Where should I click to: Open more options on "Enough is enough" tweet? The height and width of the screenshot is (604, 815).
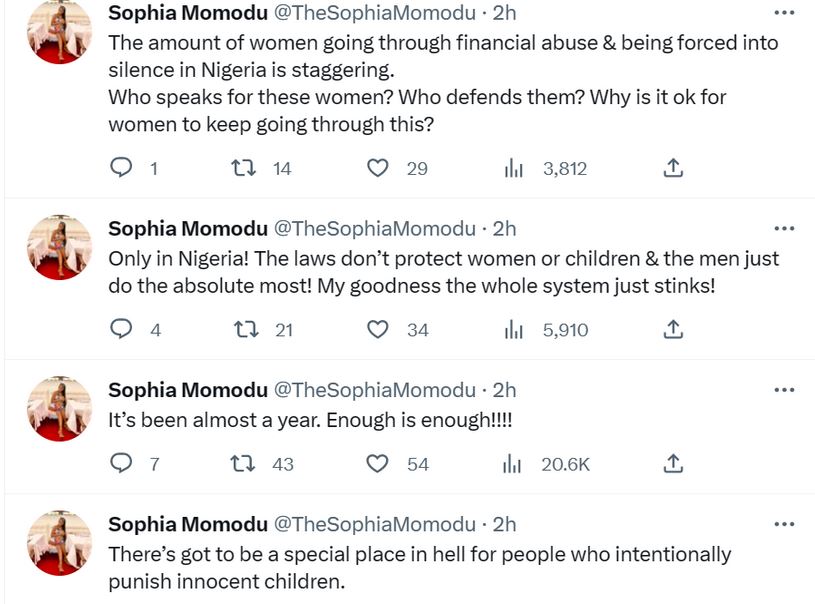785,390
